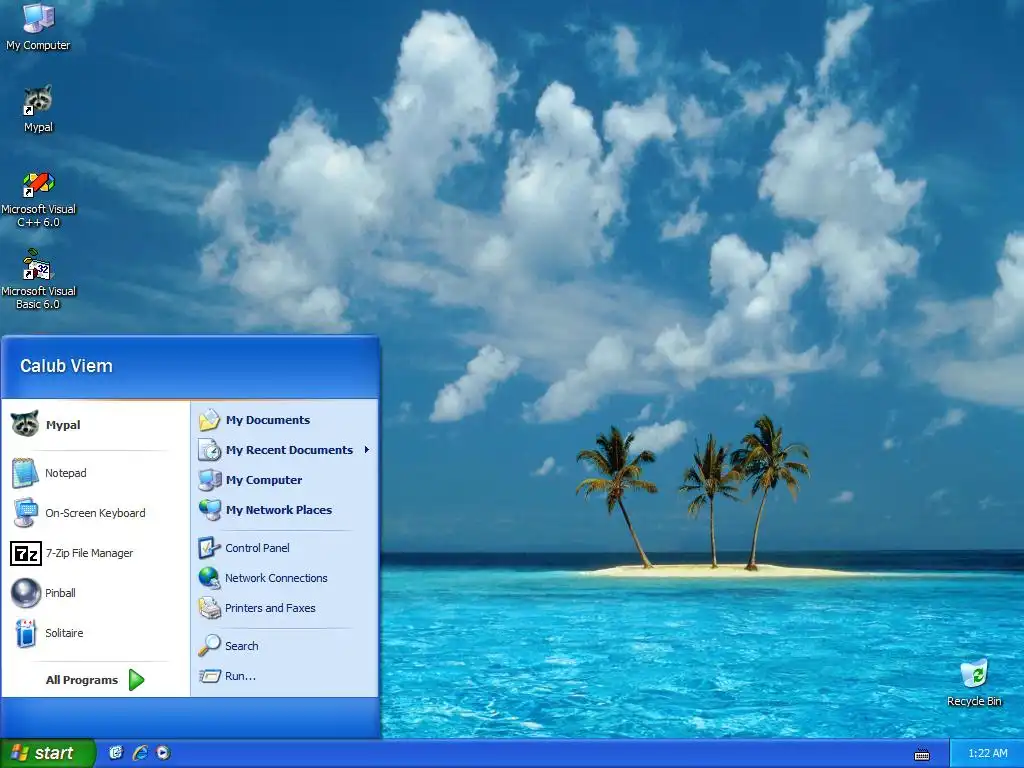This screenshot has height=768, width=1024.
Task: Open Search from the Start menu
Action: (x=285, y=646)
